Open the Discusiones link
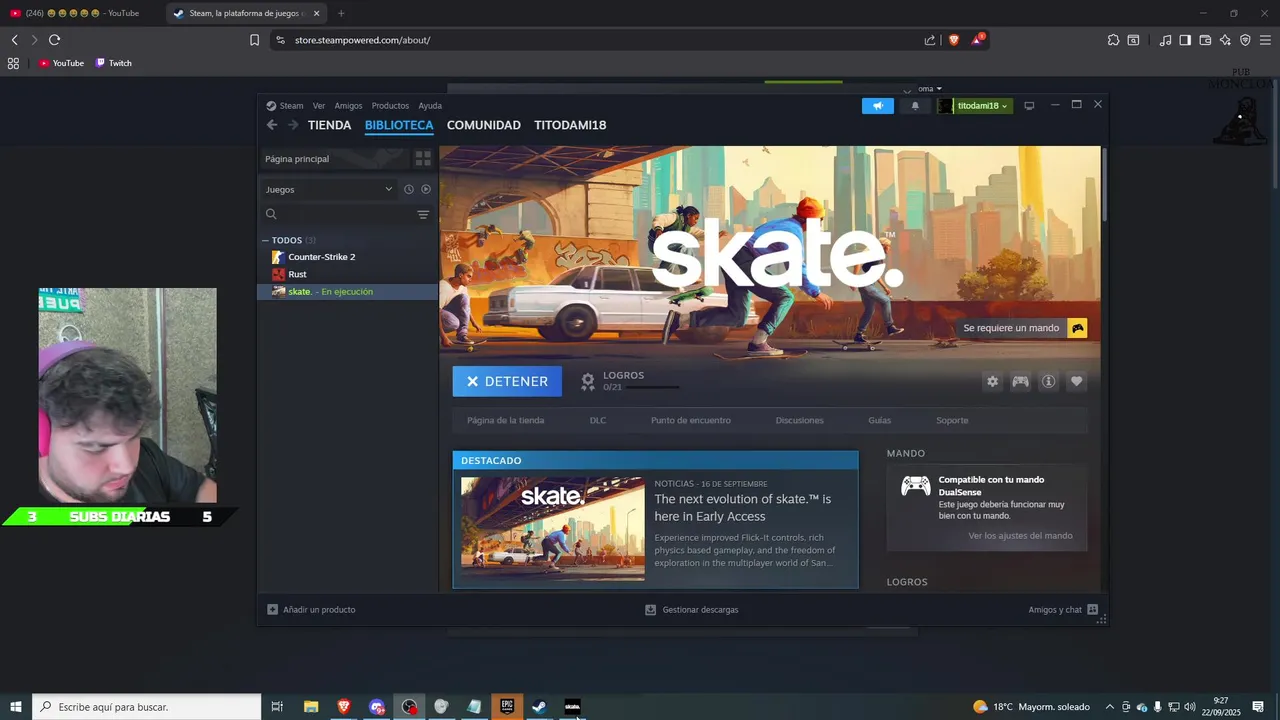The height and width of the screenshot is (720, 1280). pos(800,420)
